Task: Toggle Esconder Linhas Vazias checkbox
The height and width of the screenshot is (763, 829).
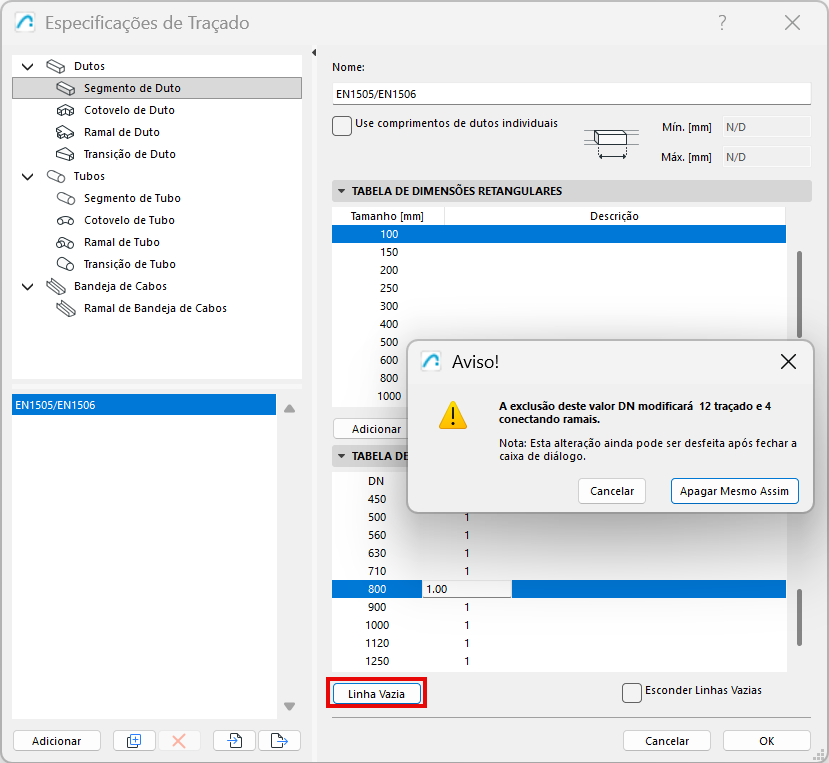Action: (632, 693)
